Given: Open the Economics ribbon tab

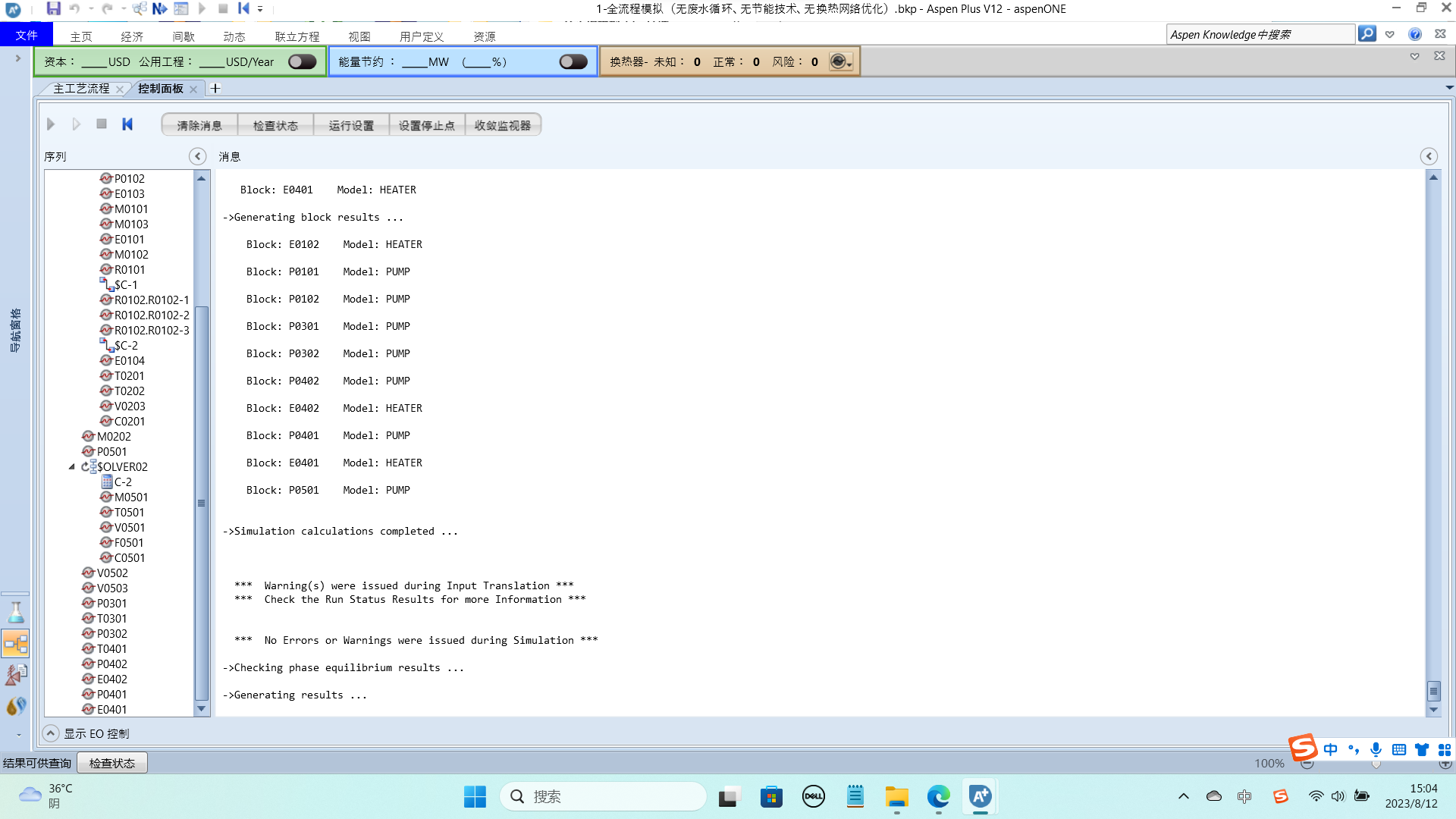Looking at the screenshot, I should [x=132, y=36].
